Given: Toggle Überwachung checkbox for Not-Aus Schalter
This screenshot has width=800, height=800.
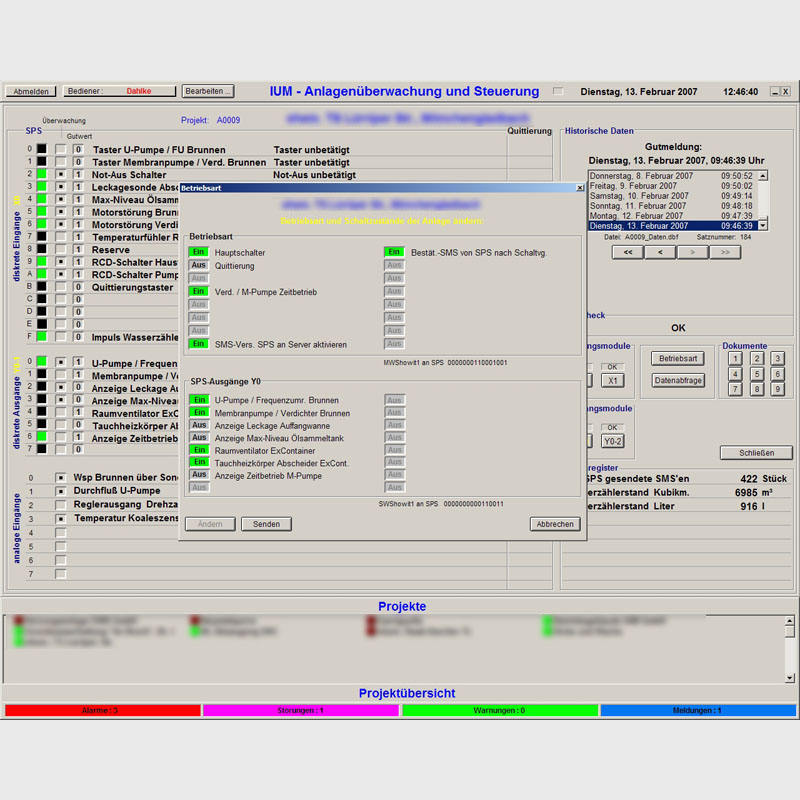Looking at the screenshot, I should click(x=61, y=175).
